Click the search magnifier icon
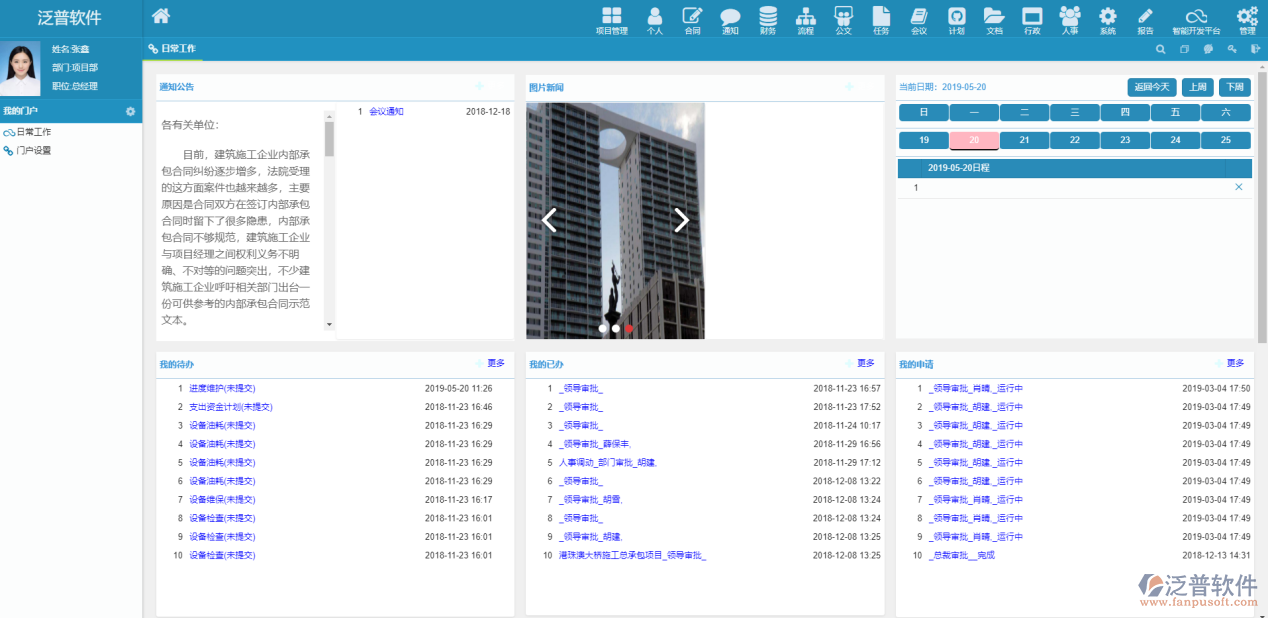The width and height of the screenshot is (1268, 618). 1160,49
